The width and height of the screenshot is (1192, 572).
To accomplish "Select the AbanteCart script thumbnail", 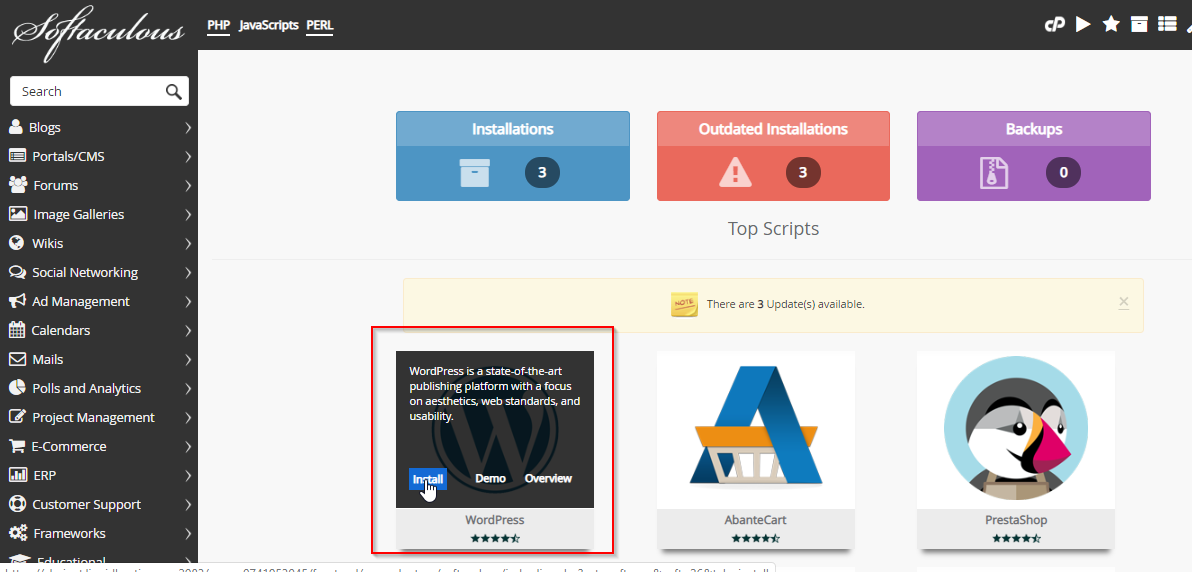I will pos(756,430).
